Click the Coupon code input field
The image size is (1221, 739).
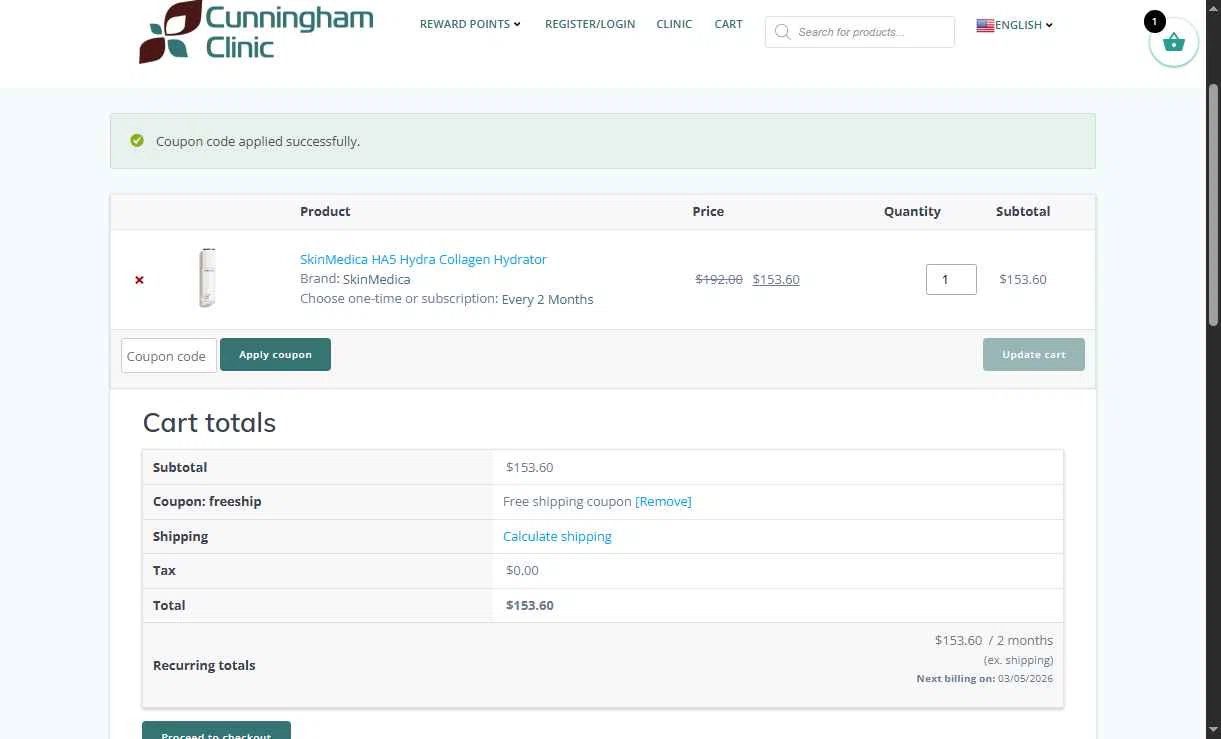click(x=168, y=355)
